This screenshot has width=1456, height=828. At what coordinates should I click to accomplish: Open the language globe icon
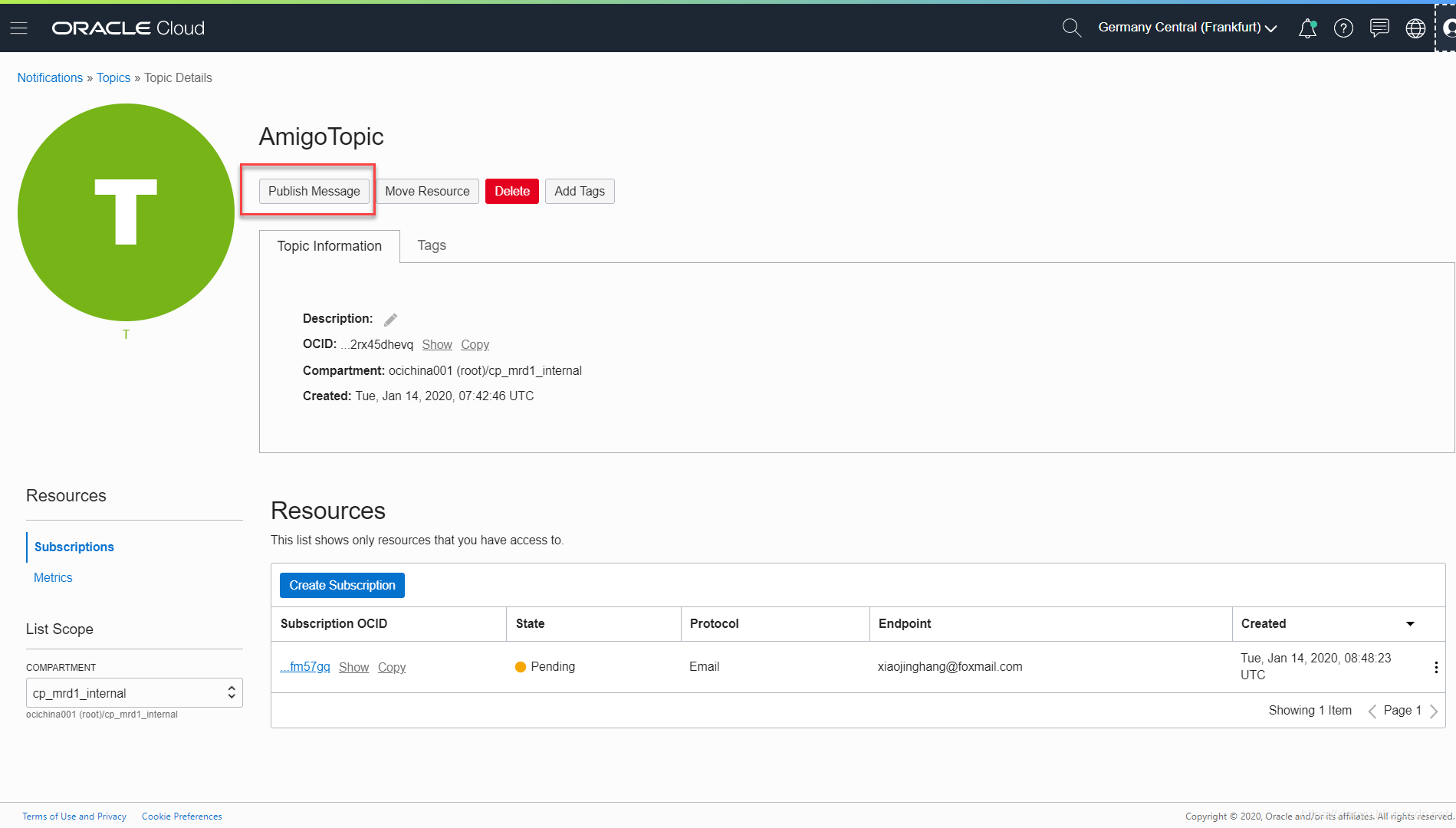click(x=1415, y=28)
